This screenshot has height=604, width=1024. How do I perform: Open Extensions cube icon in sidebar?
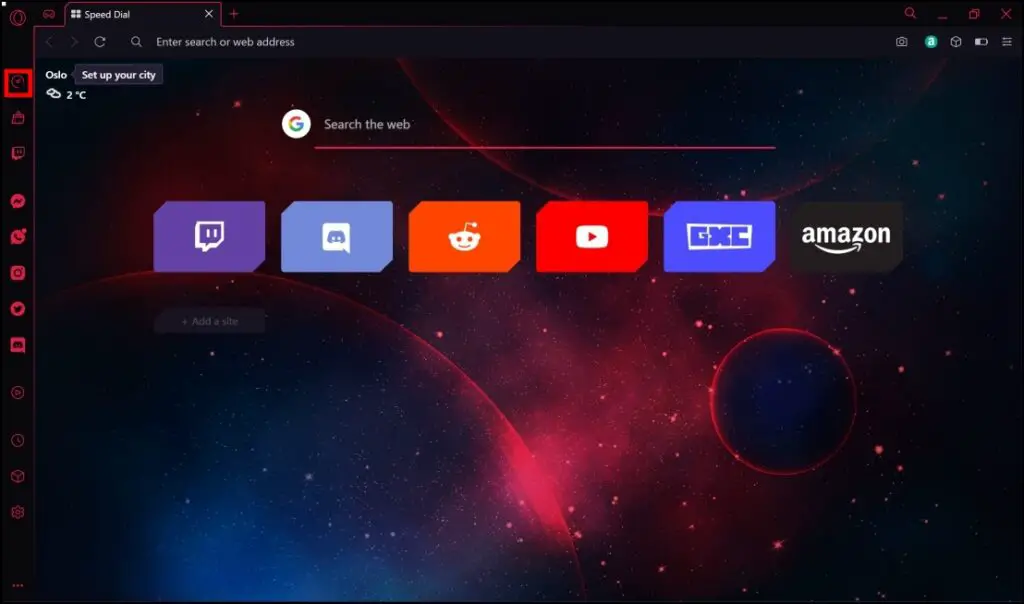pos(18,476)
